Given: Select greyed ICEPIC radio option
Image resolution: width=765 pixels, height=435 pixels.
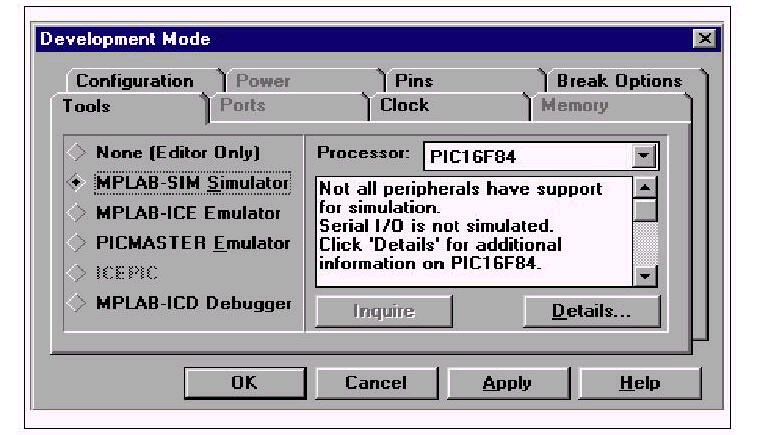Looking at the screenshot, I should pos(113,273).
